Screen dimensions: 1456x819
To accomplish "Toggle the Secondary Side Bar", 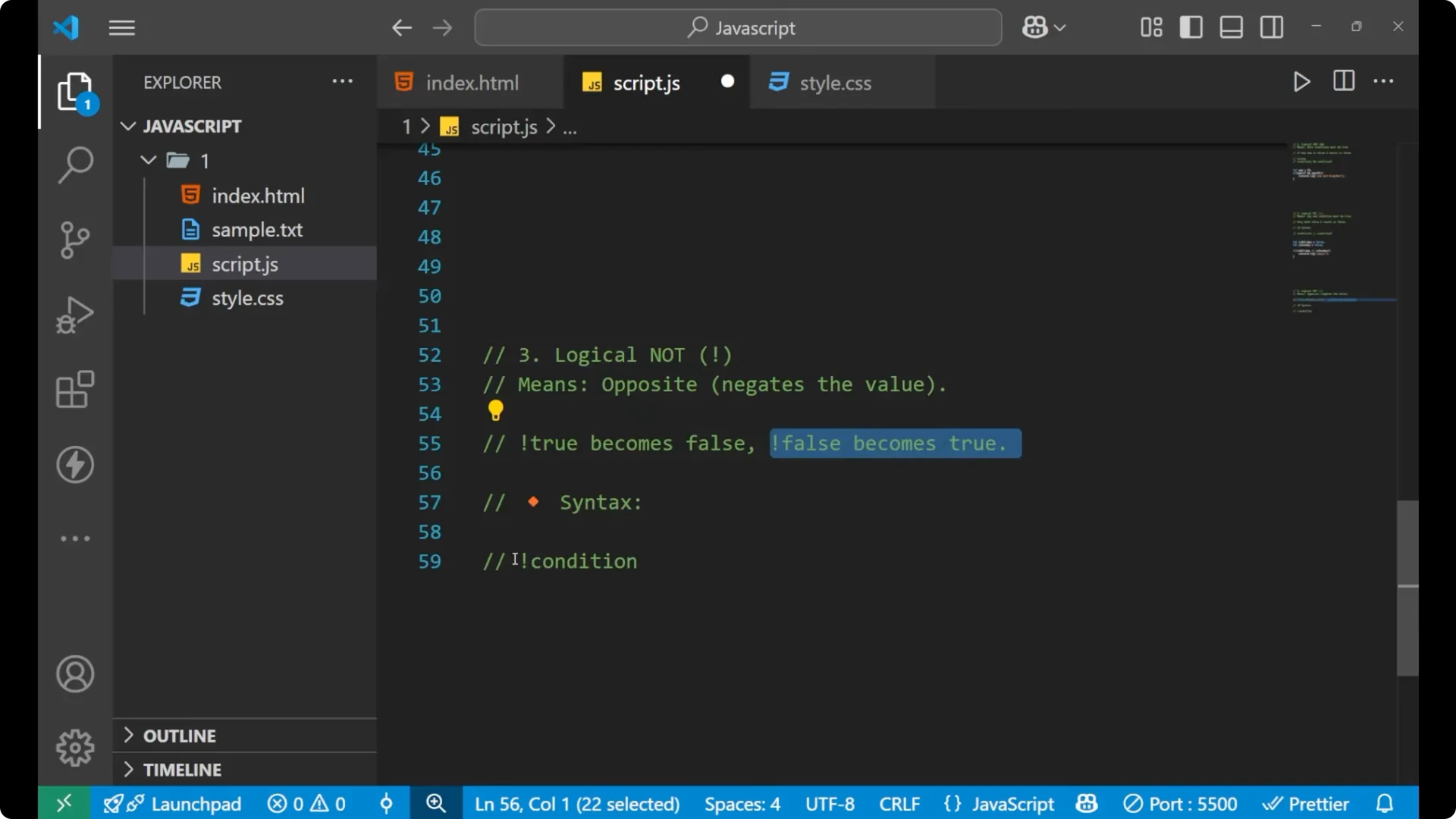I will point(1271,27).
